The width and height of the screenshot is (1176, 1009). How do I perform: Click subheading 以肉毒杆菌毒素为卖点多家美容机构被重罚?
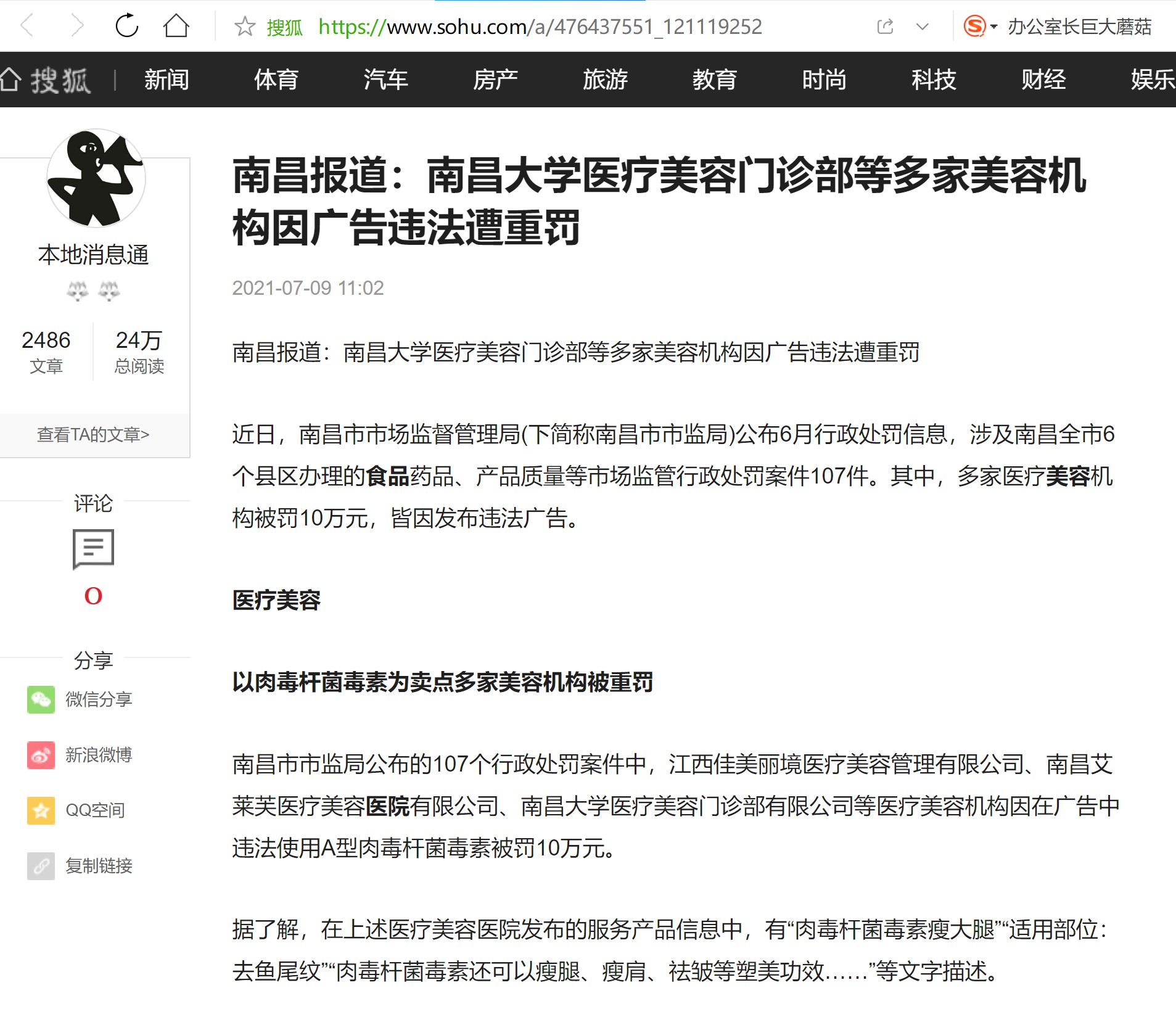pyautogui.click(x=443, y=682)
